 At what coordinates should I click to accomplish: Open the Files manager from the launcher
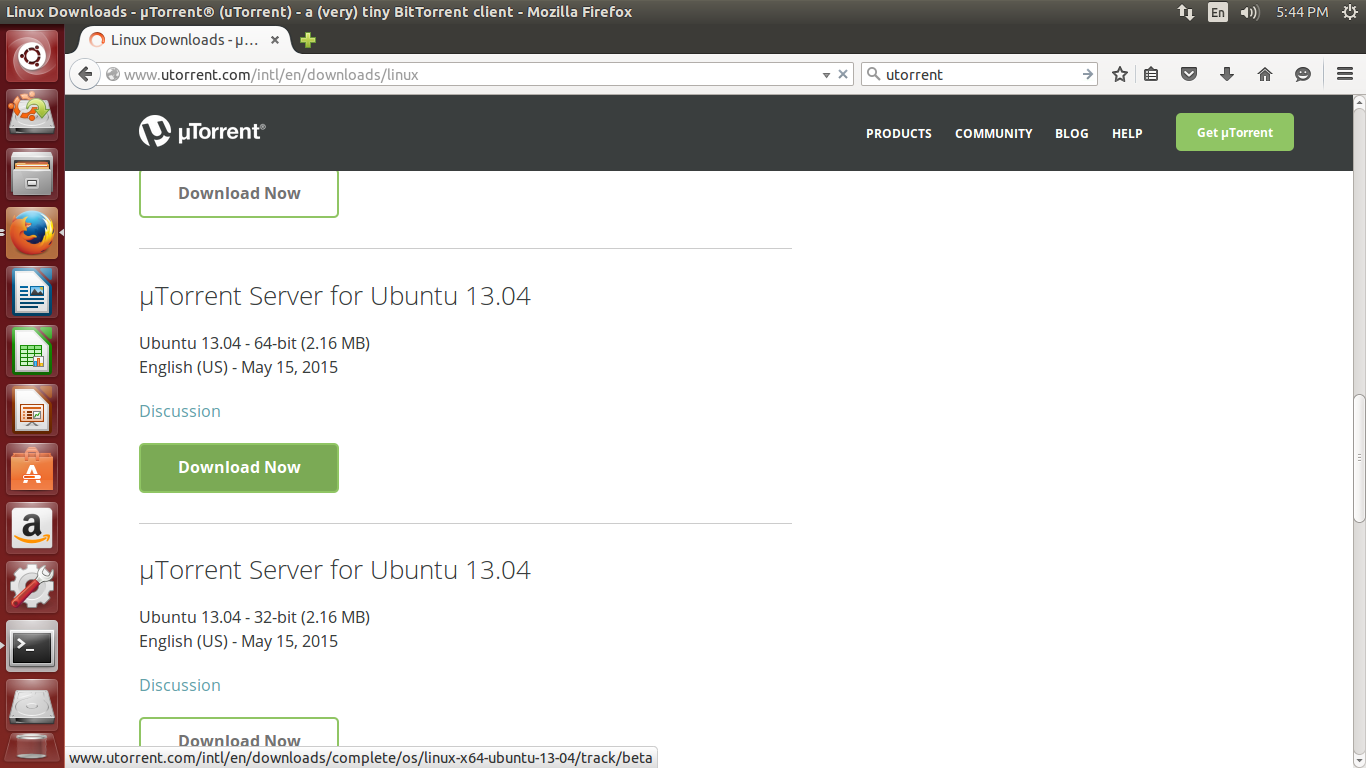tap(32, 174)
